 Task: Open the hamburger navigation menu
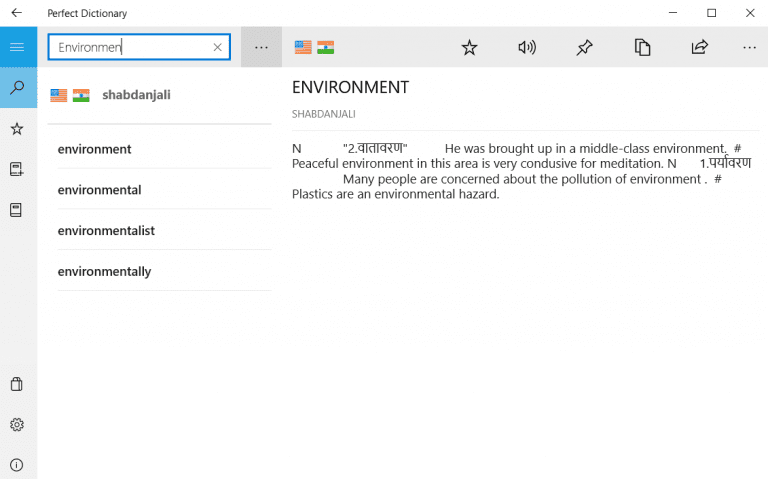[x=17, y=47]
